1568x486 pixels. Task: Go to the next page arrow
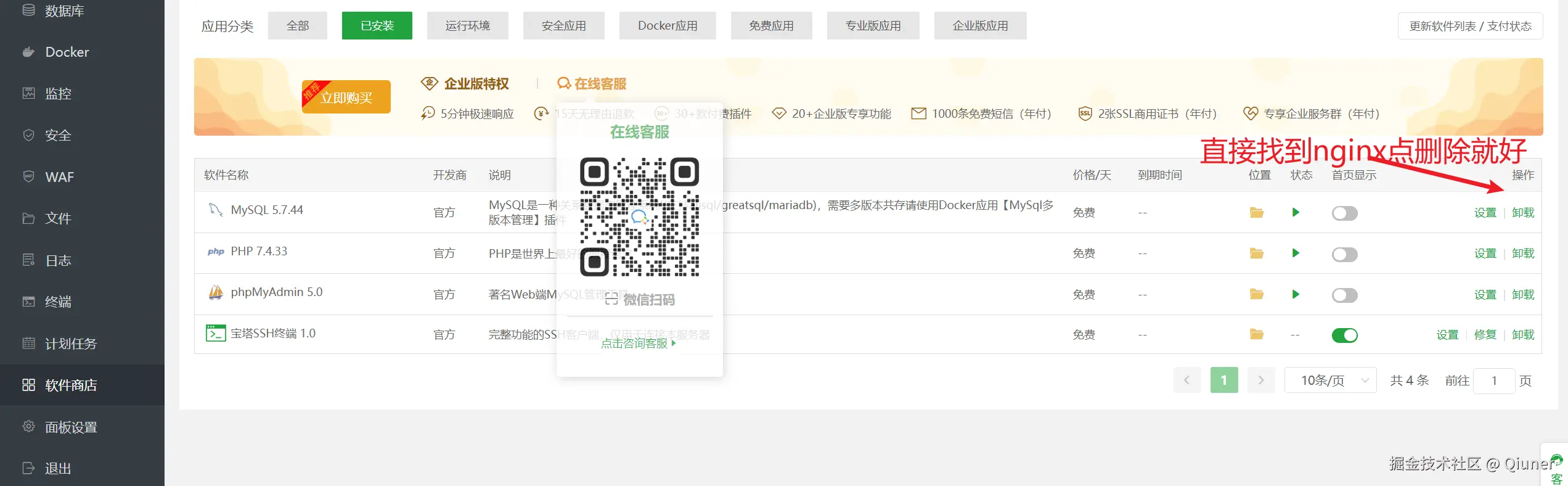click(x=1261, y=380)
